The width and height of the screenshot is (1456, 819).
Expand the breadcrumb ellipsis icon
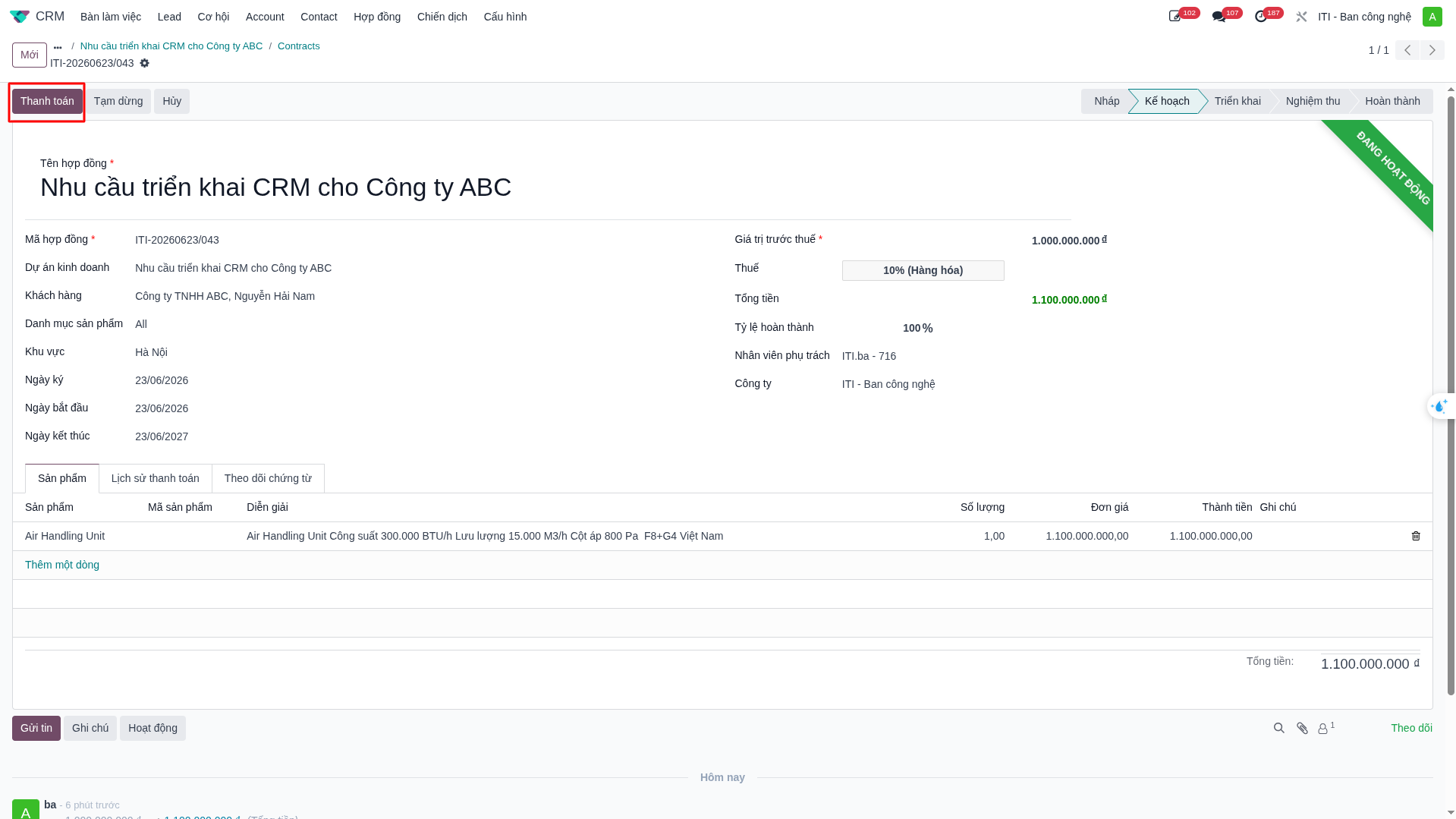point(58,47)
